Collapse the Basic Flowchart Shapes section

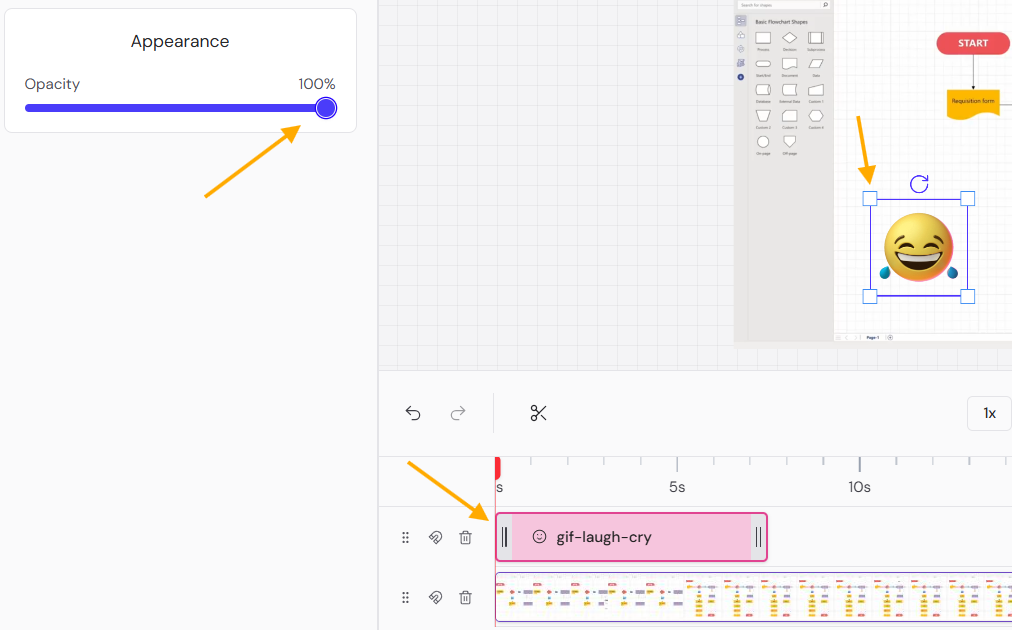[785, 21]
